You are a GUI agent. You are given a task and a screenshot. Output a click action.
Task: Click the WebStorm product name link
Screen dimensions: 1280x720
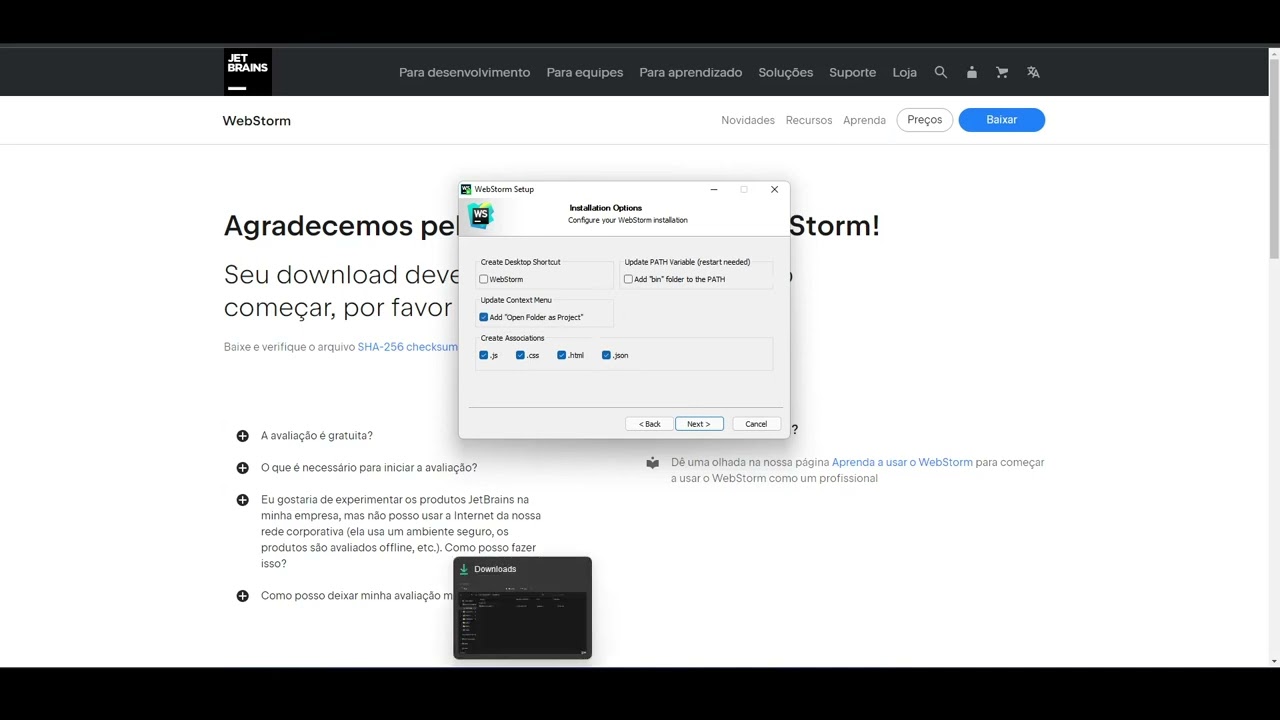(x=257, y=121)
